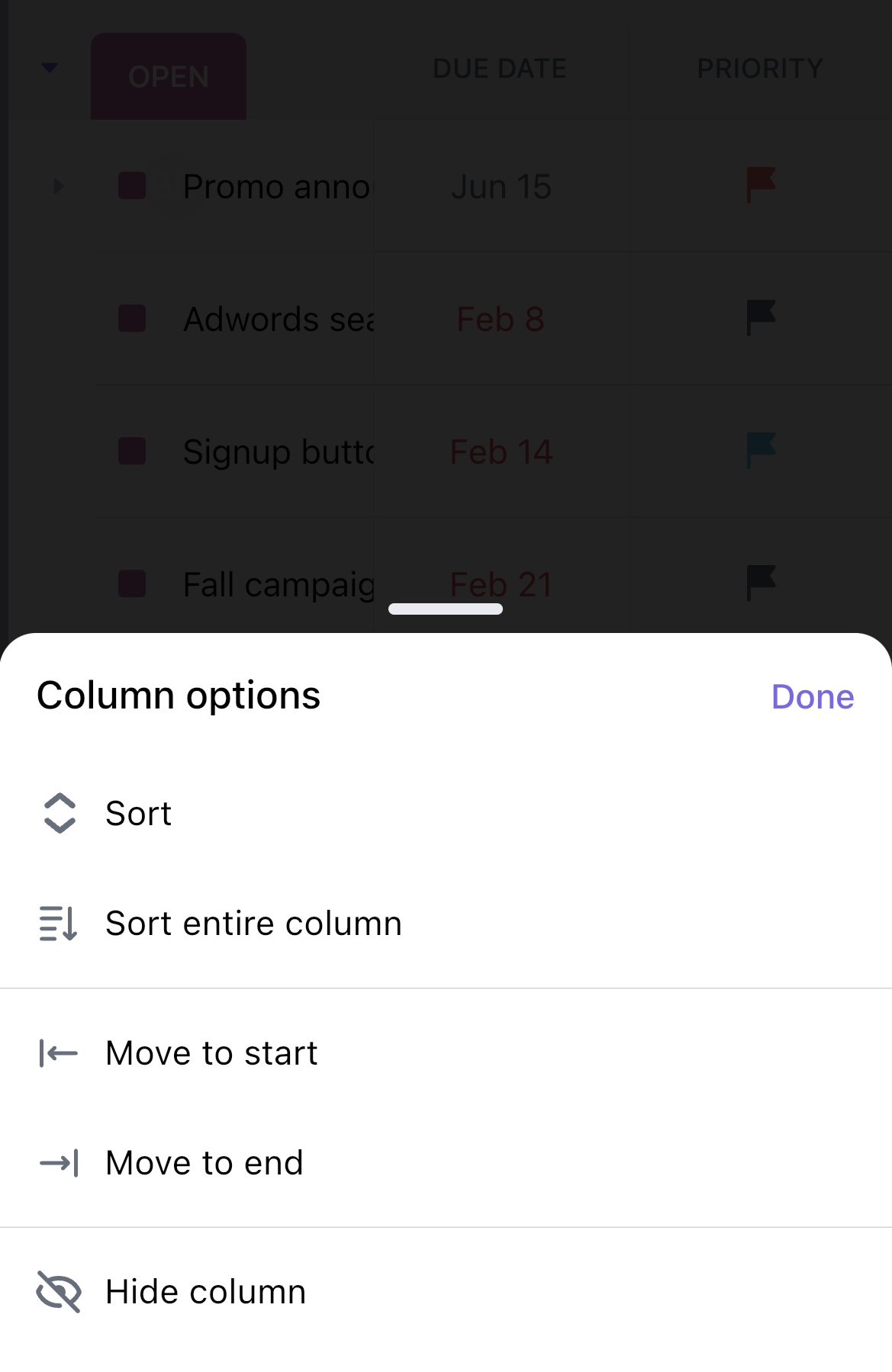Check the Fall campaign task checkbox

tap(131, 584)
